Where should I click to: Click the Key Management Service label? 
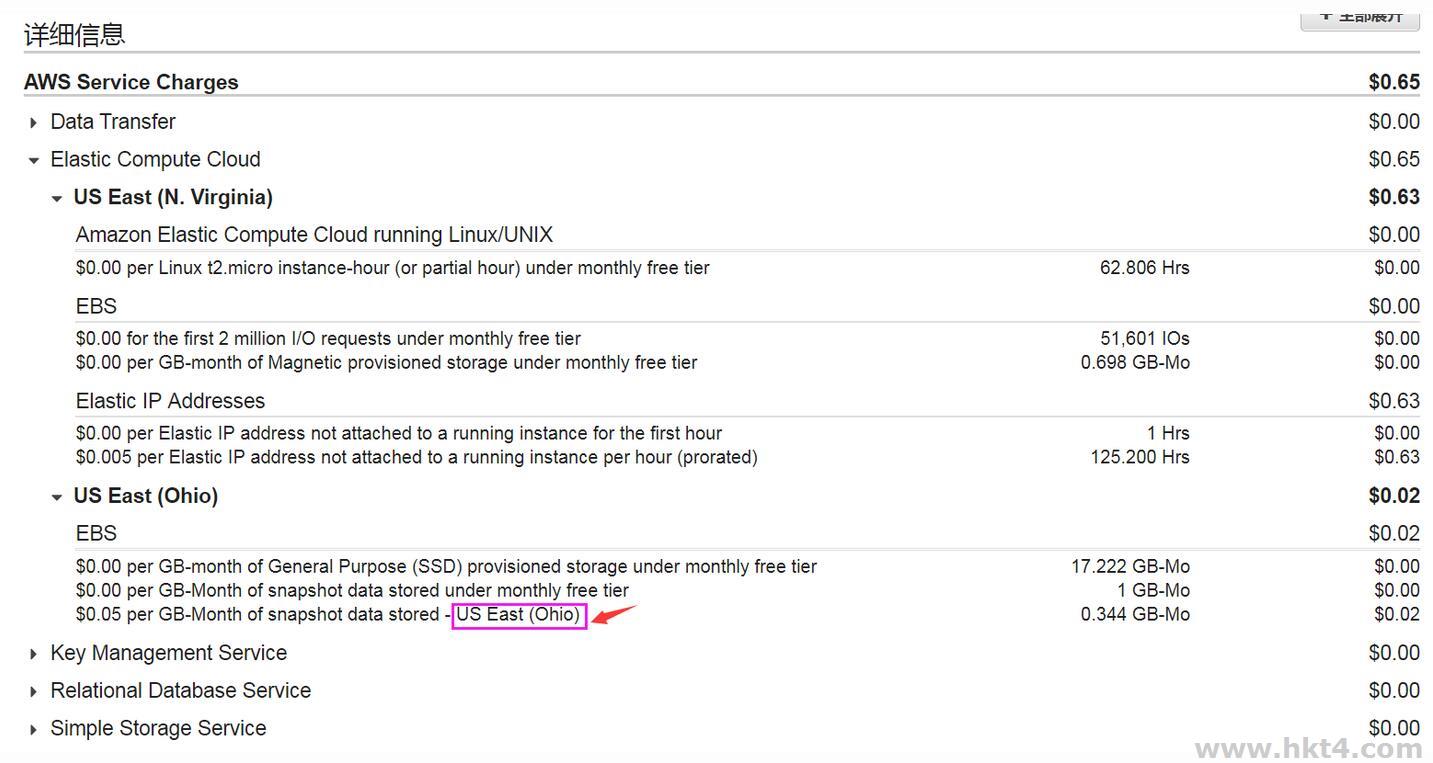pos(168,653)
